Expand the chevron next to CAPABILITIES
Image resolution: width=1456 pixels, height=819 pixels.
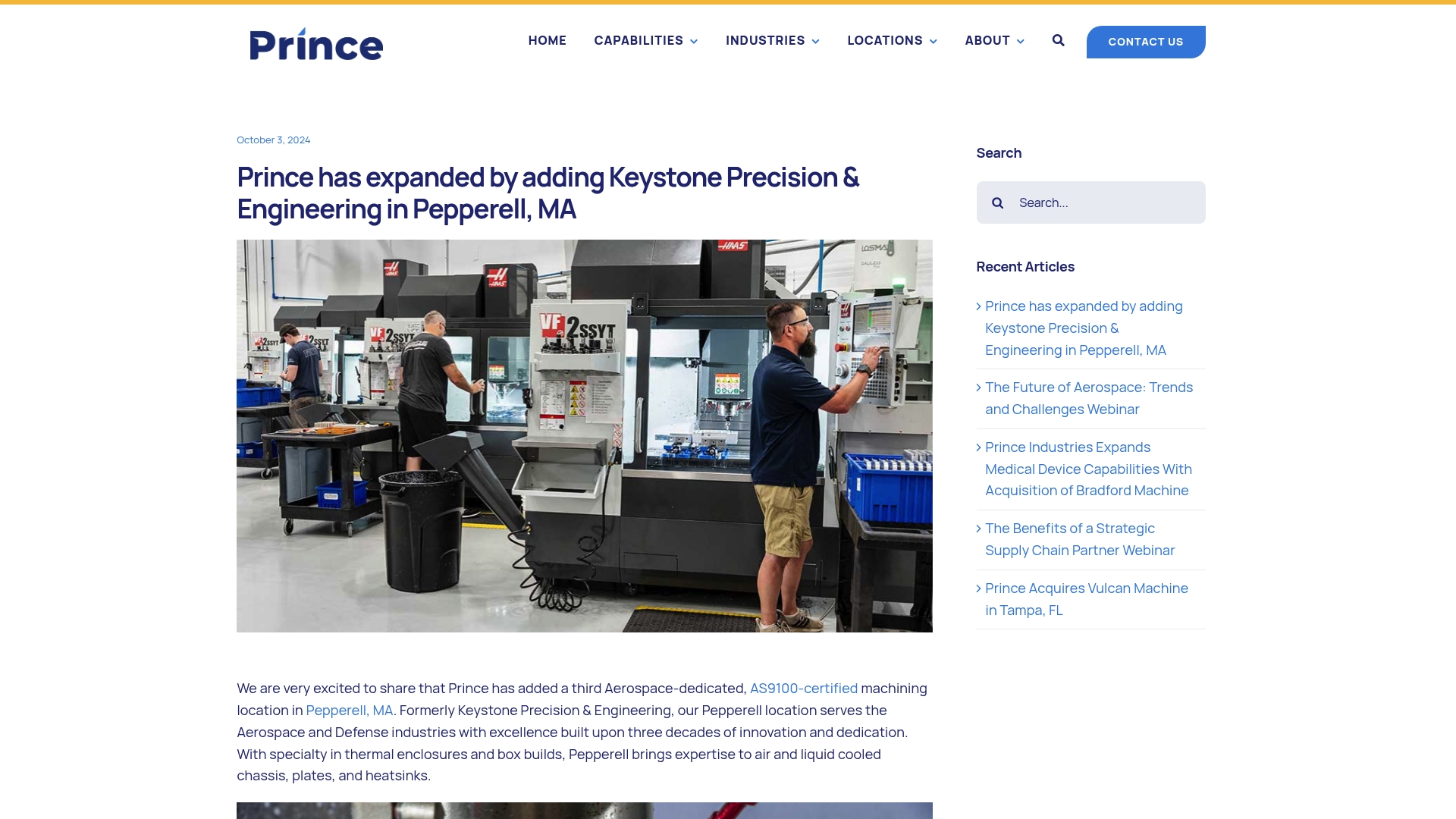693,41
